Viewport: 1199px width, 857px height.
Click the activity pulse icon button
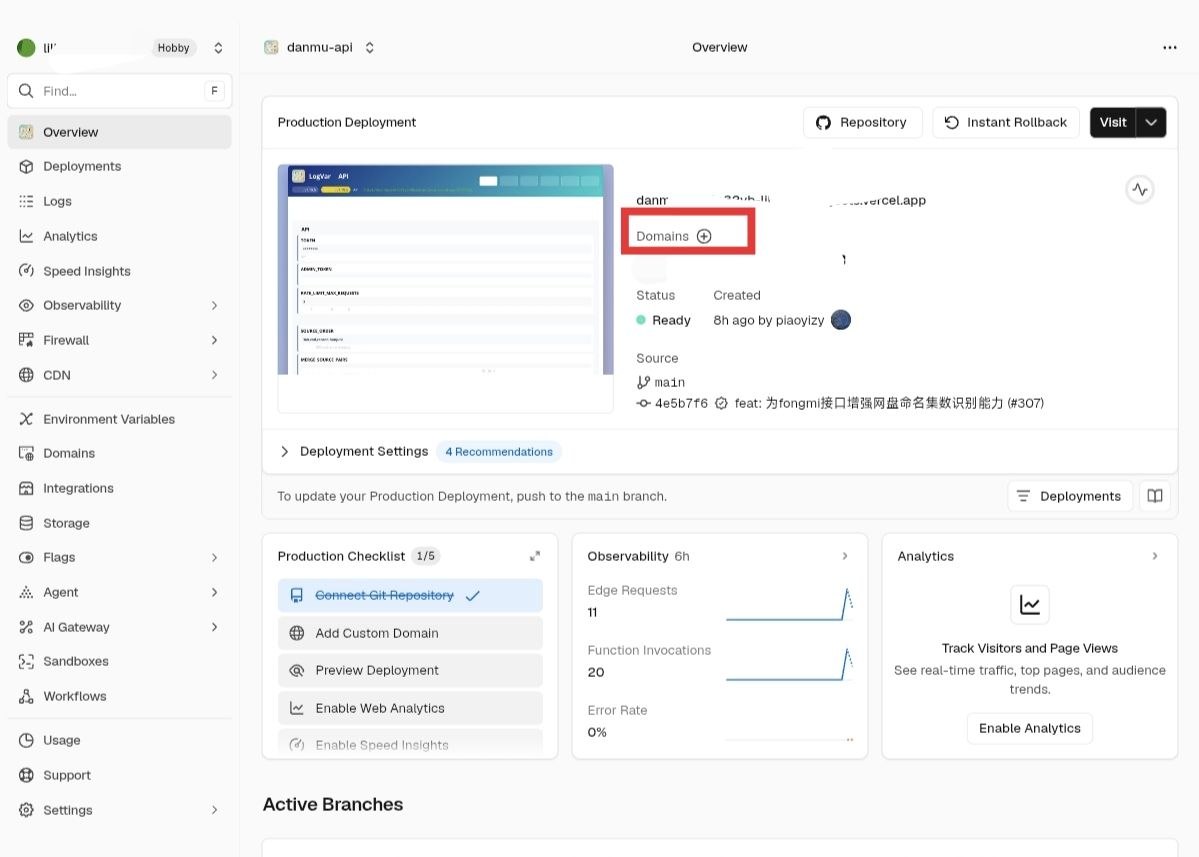(x=1139, y=190)
